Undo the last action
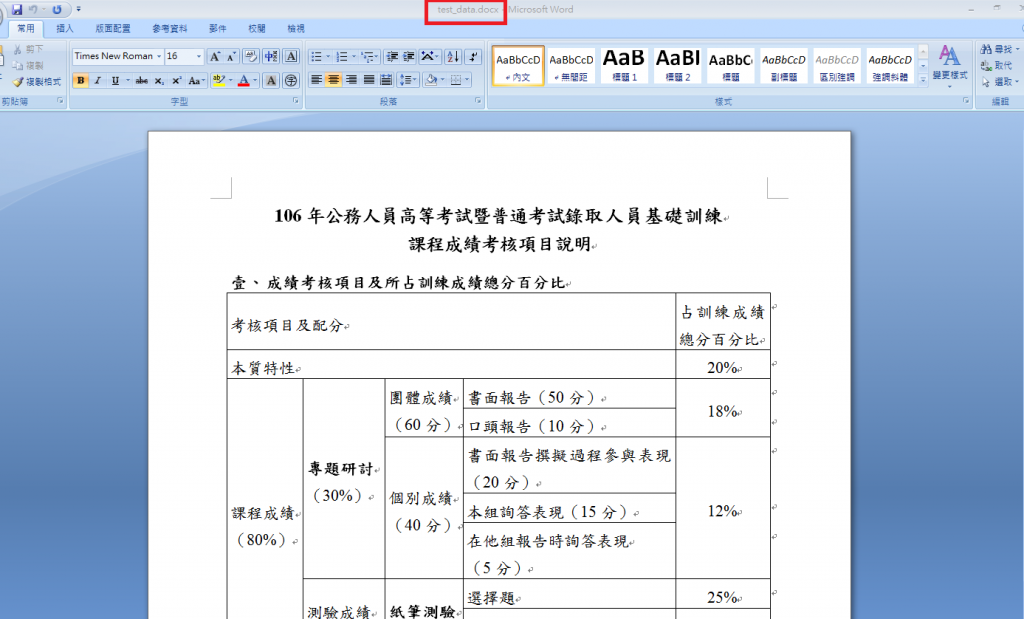This screenshot has width=1024, height=619. click(x=33, y=9)
